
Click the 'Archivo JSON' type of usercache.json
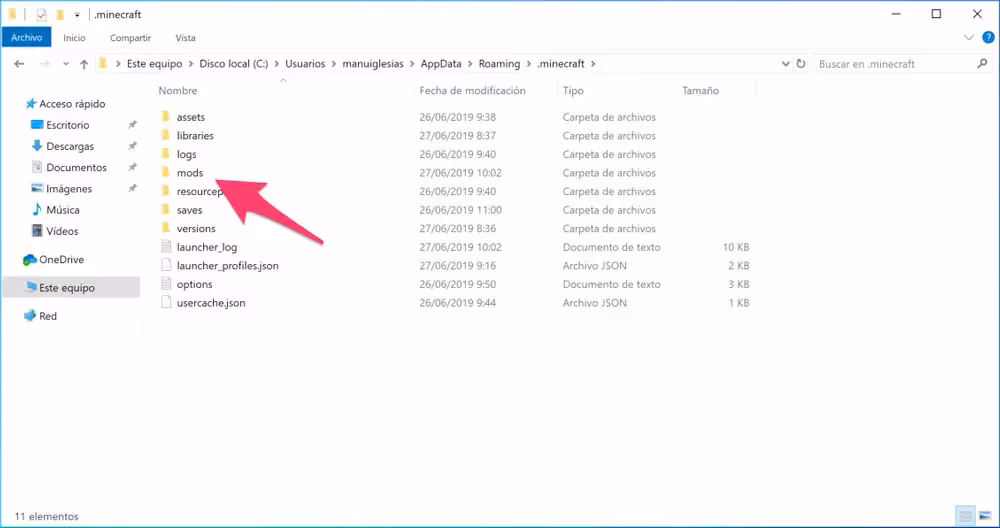coord(594,303)
